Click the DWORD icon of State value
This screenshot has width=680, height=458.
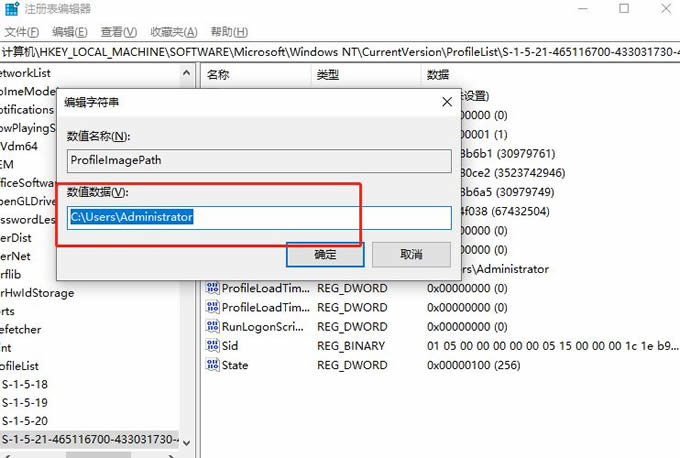pos(212,365)
